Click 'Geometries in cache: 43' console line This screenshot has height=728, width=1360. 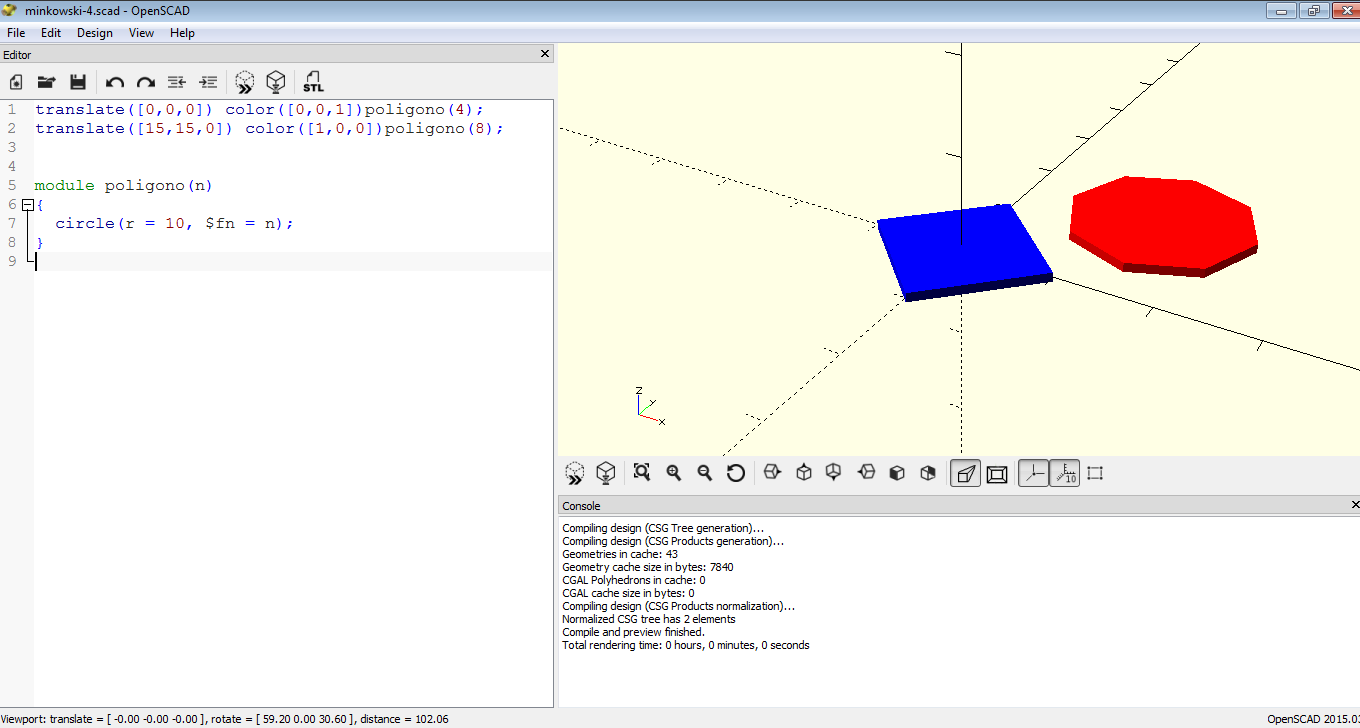click(x=620, y=554)
